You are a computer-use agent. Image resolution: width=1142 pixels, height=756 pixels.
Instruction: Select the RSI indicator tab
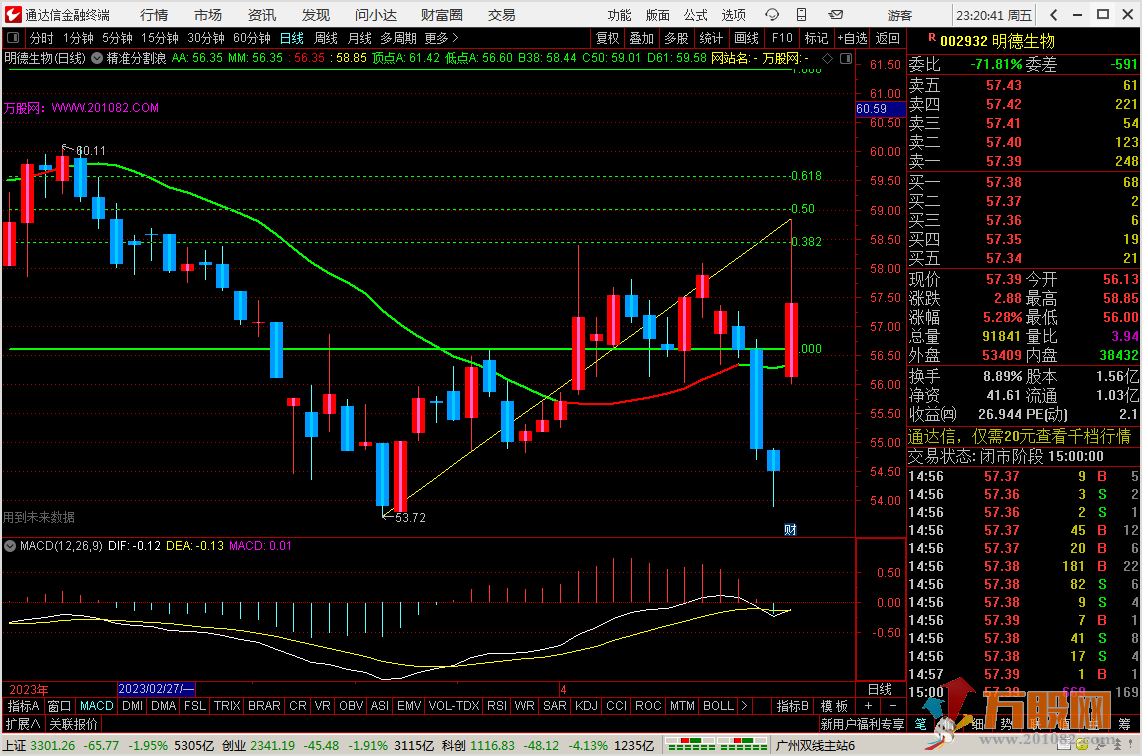point(497,706)
